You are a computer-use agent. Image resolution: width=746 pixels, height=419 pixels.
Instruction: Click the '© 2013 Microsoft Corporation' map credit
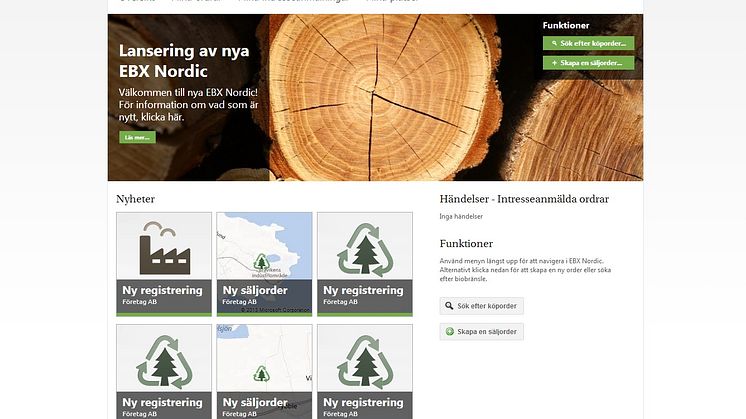(276, 310)
